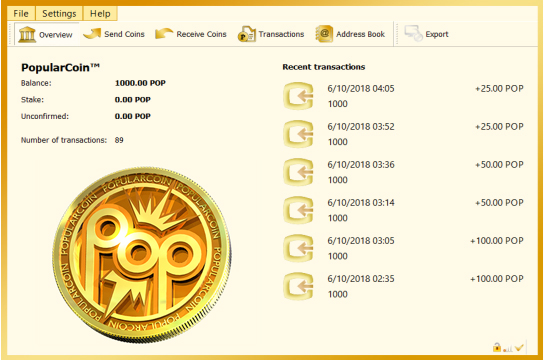Click the Export label
Viewport: 544px width, 362px height.
(437, 34)
